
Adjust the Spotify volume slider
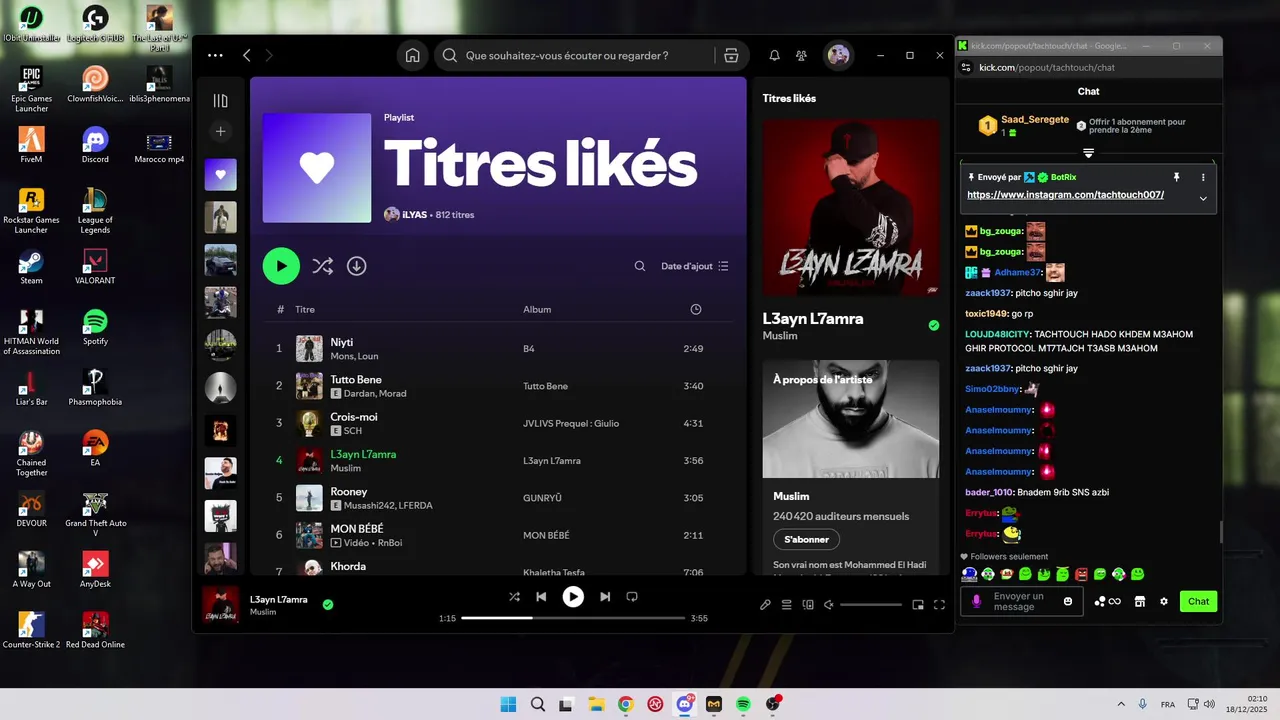871,605
